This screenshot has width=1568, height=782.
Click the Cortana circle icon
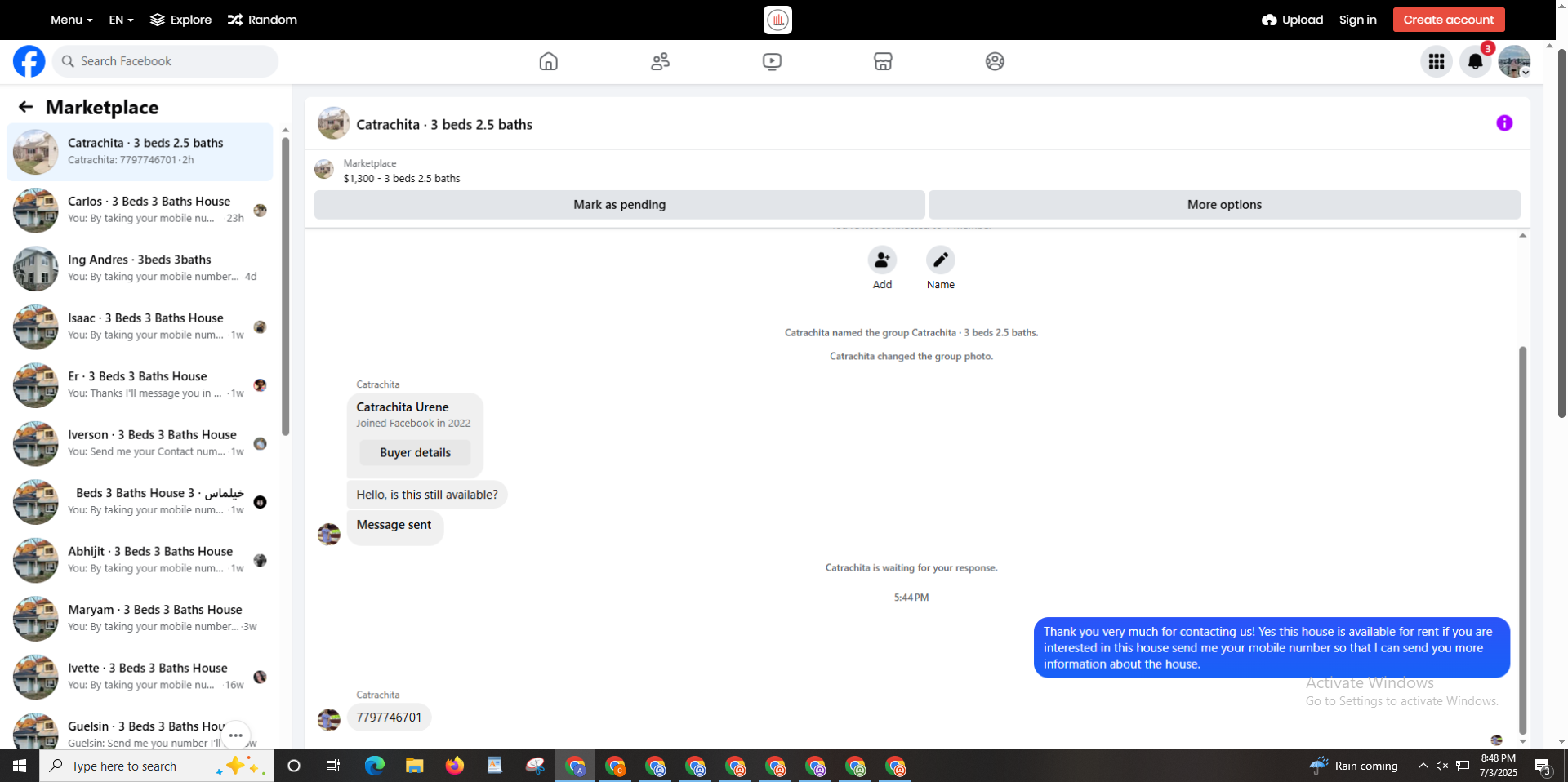pyautogui.click(x=294, y=766)
